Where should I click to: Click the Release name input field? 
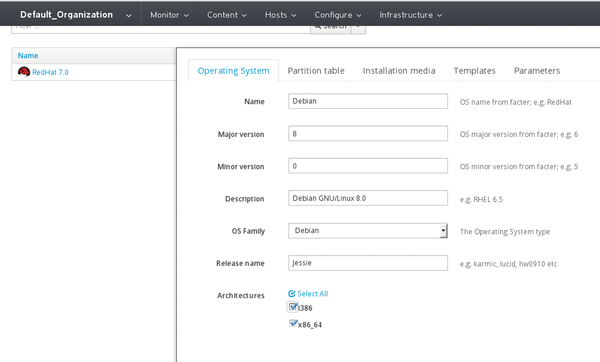click(368, 263)
